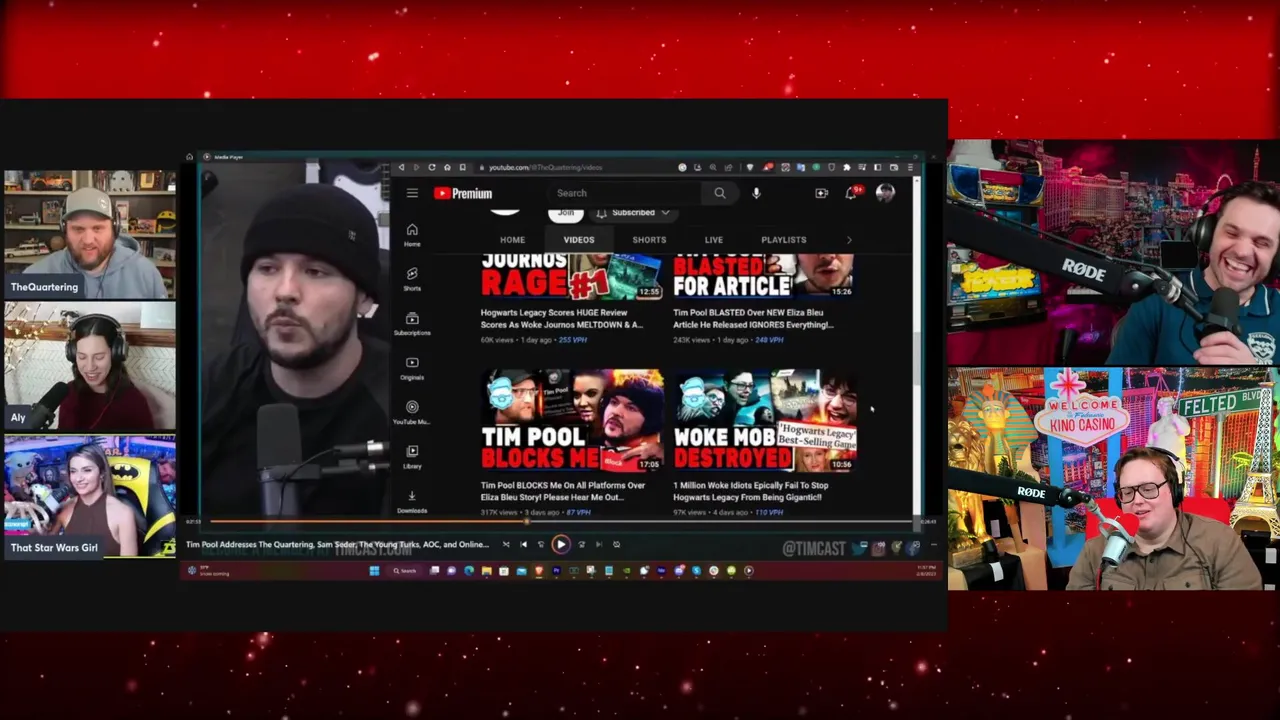This screenshot has width=1280, height=720.
Task: Open YouTube notifications bell
Action: (x=851, y=193)
